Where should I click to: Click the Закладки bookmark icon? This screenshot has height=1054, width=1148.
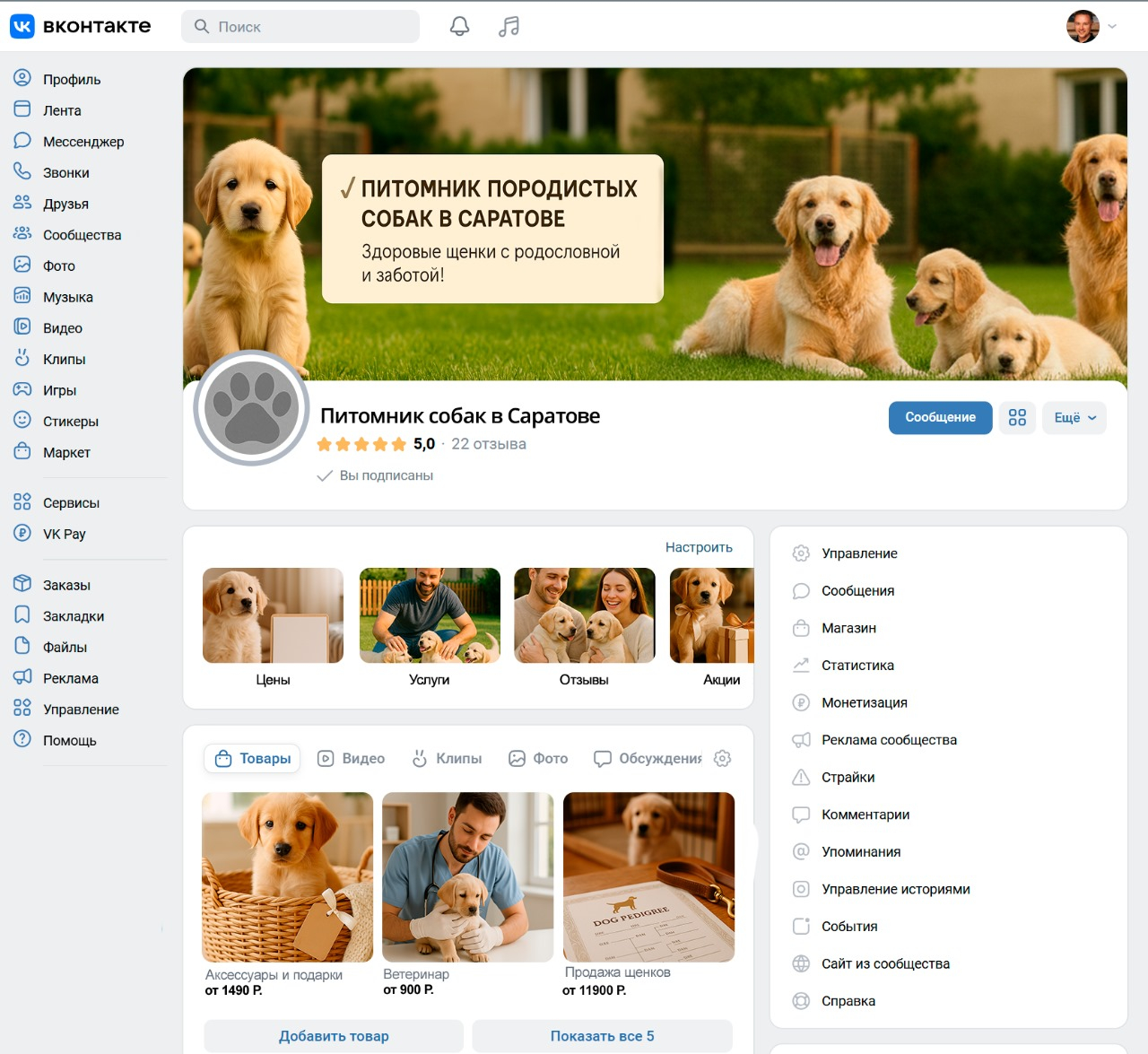tap(22, 615)
